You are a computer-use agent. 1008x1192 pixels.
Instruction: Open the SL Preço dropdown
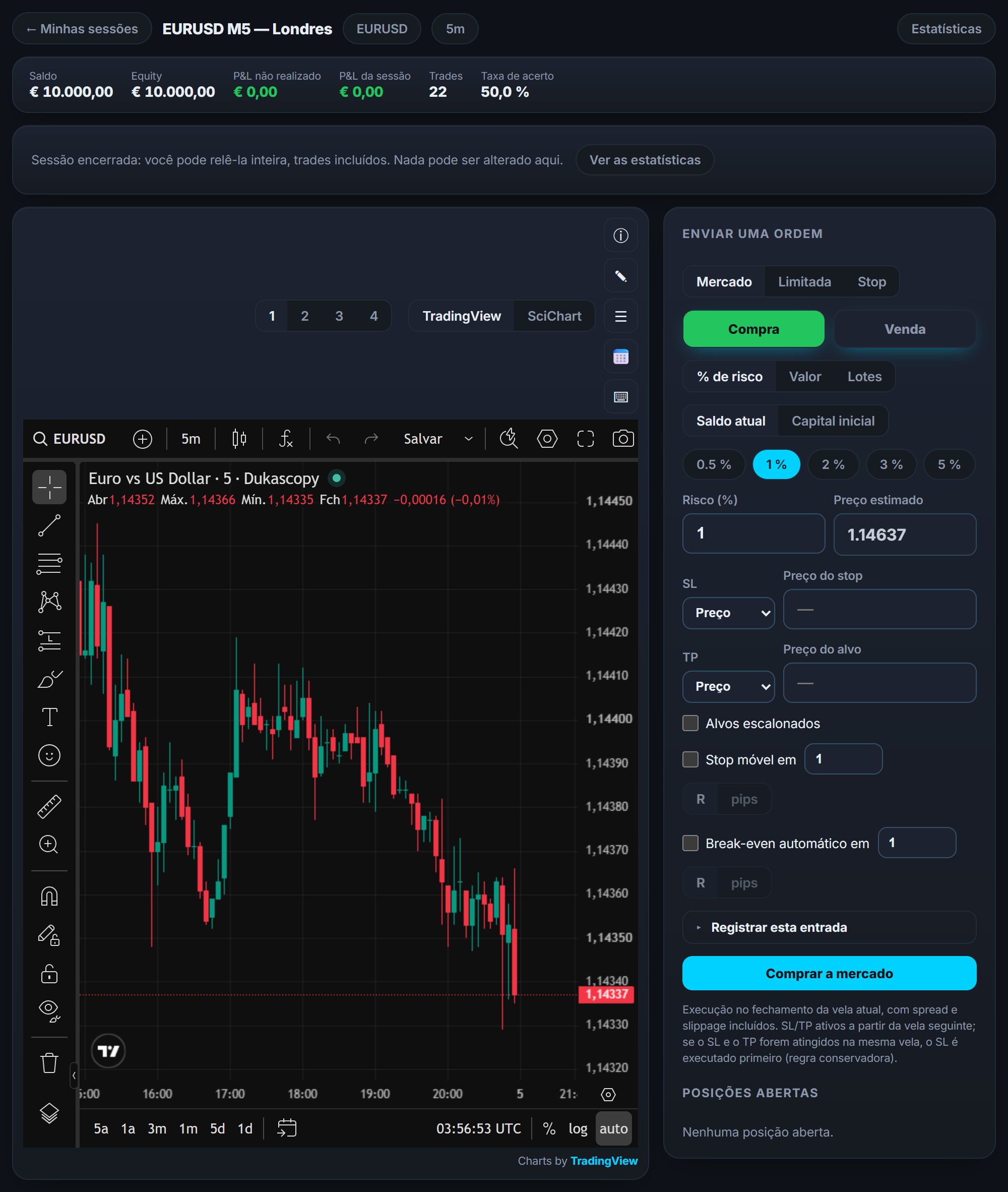pyautogui.click(x=729, y=613)
